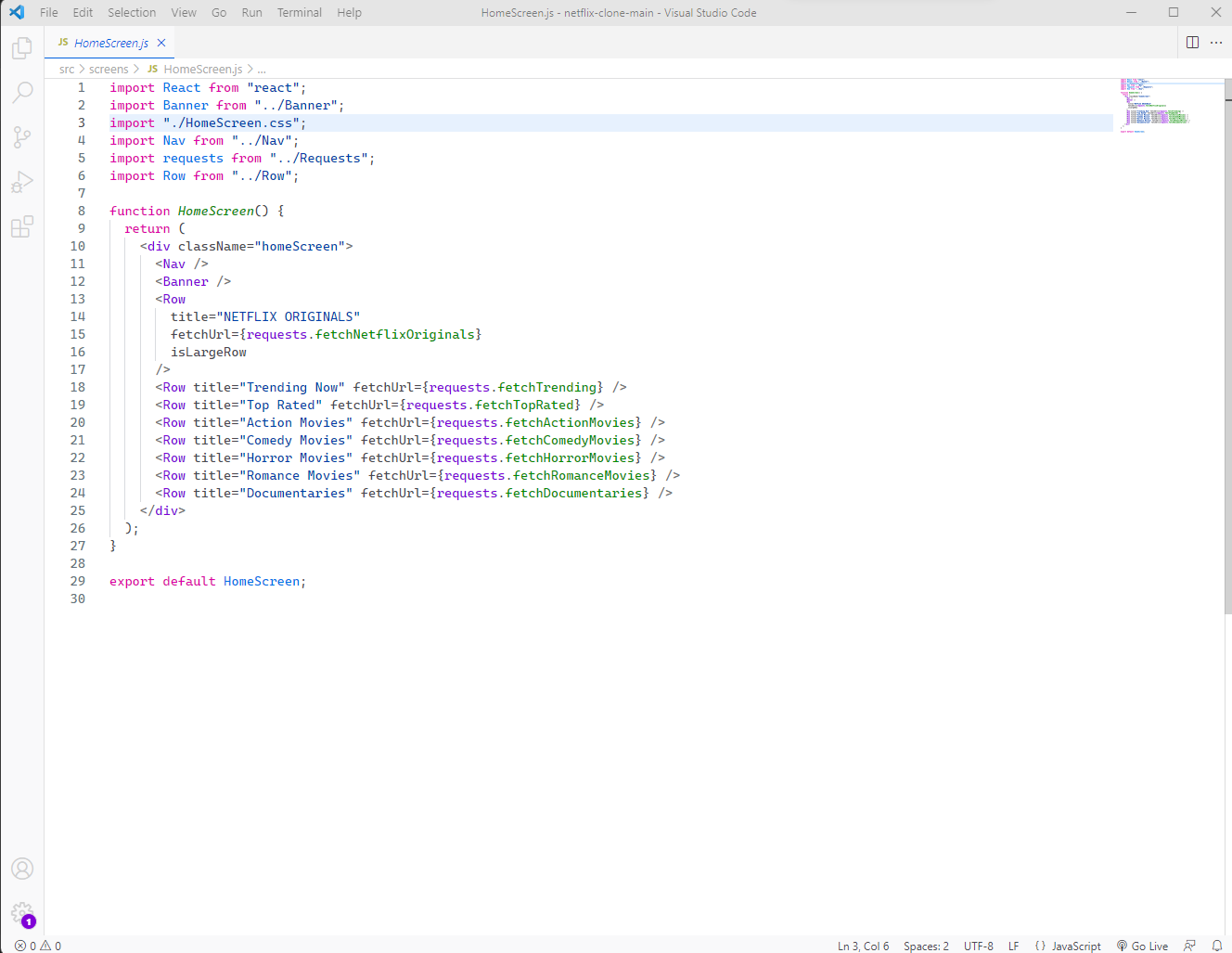Close the HomeScreen.js tab
This screenshot has width=1232, height=953.
click(161, 43)
